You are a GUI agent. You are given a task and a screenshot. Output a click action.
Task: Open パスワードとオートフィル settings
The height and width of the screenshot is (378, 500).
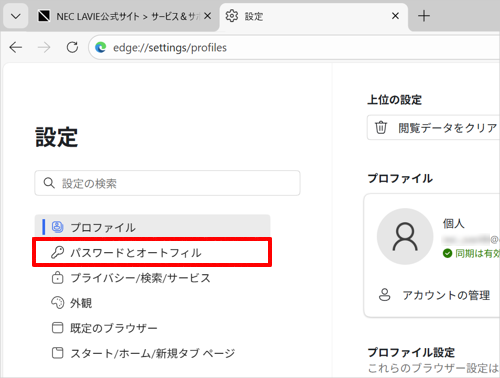tap(152, 252)
